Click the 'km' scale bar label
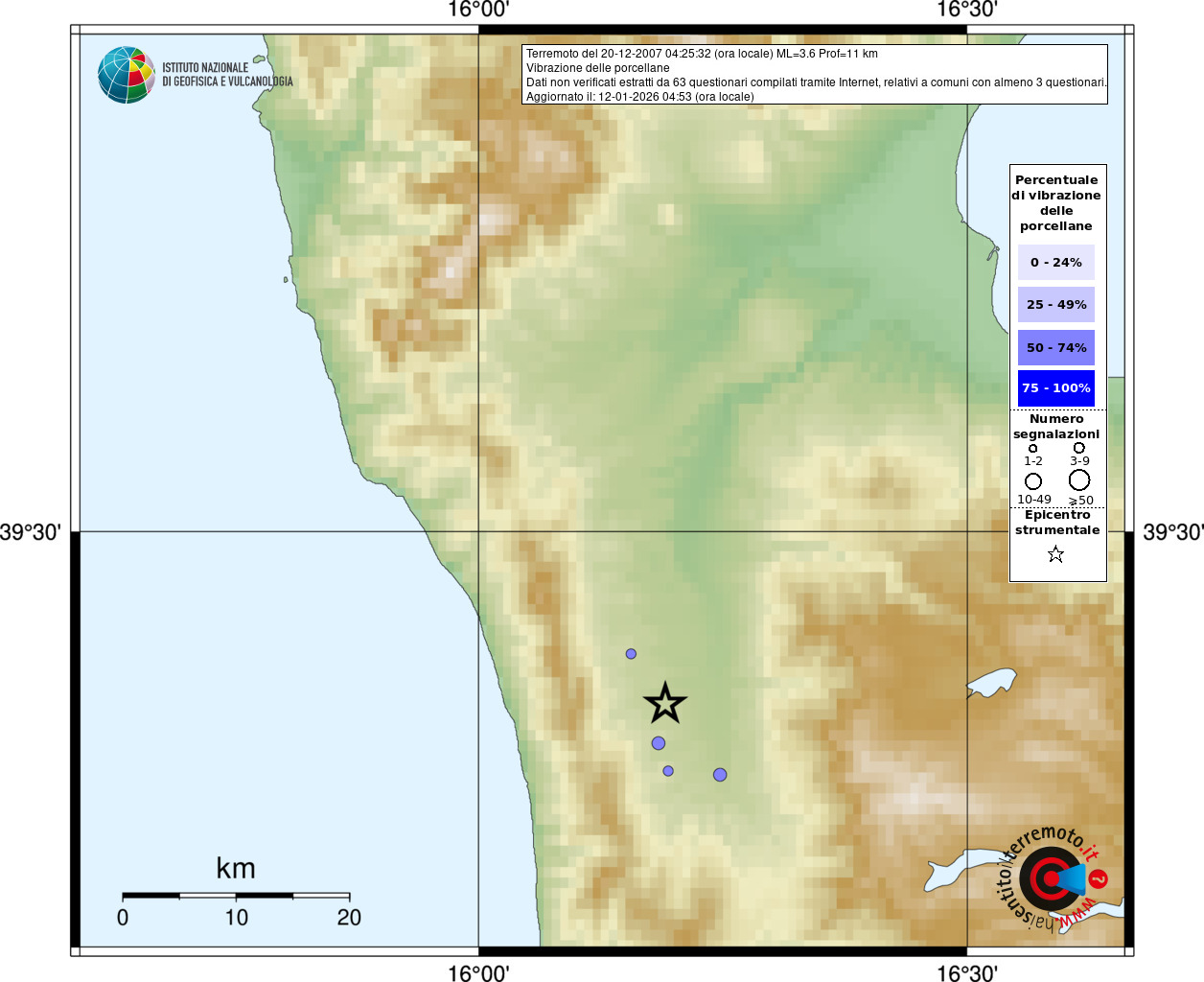Screen dimensions: 1204x982 tap(236, 868)
